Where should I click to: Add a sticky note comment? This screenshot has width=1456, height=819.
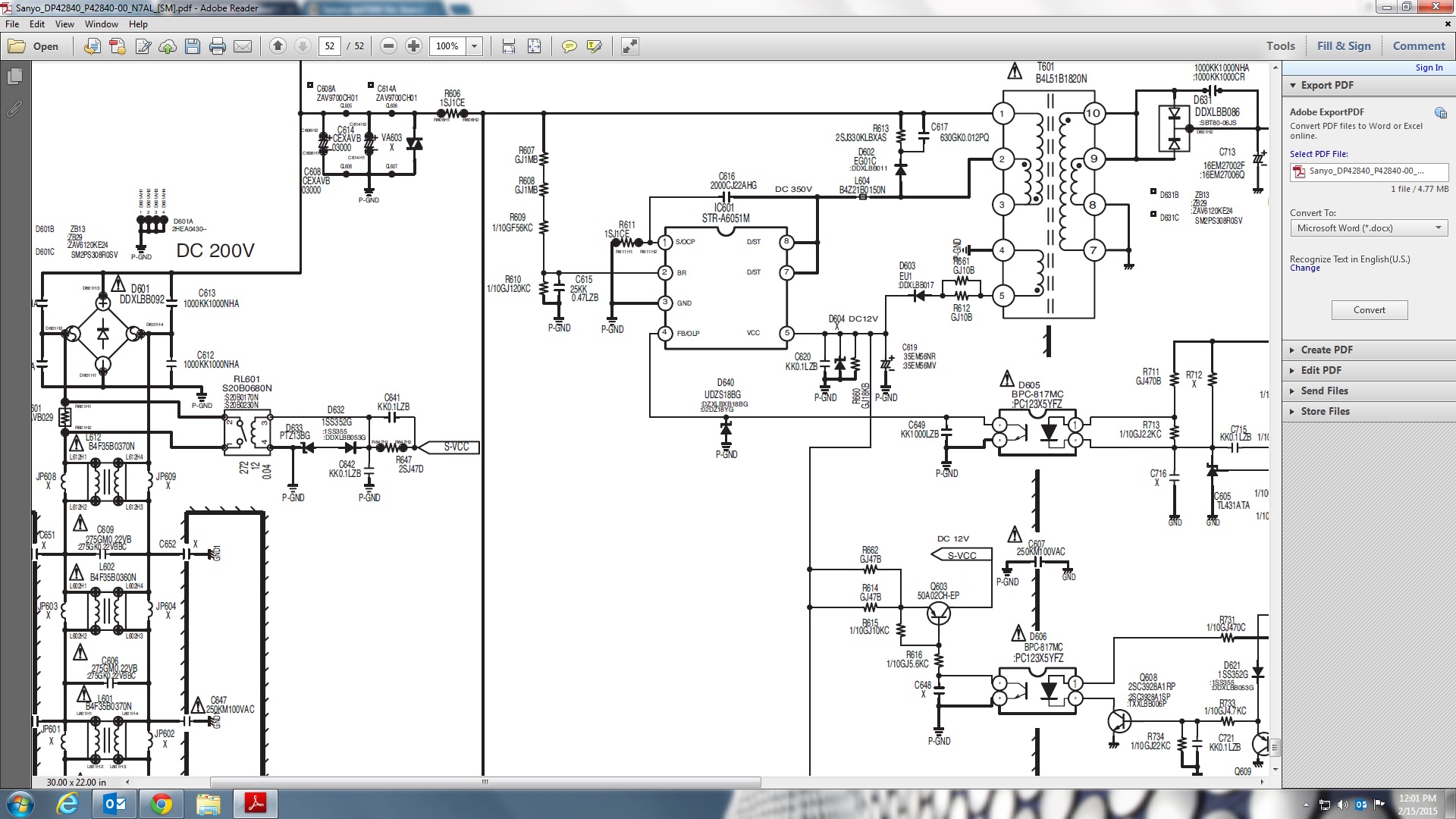[x=569, y=46]
